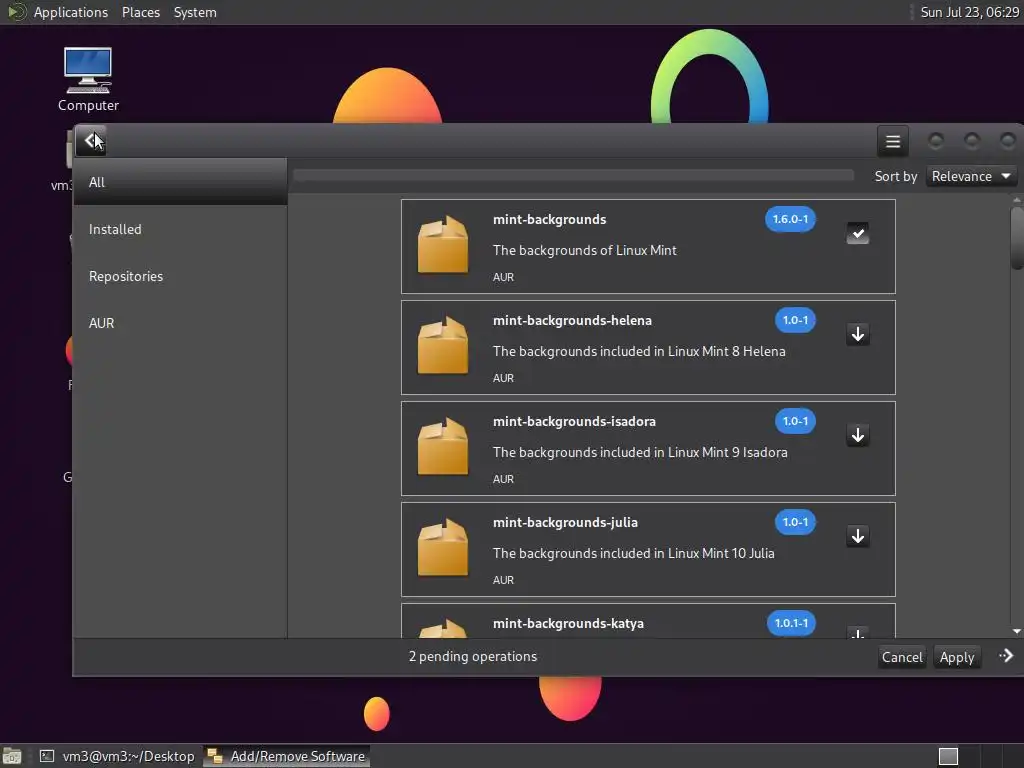Open the mint-backgrounds-isadora package title
This screenshot has height=768, width=1024.
pyautogui.click(x=574, y=421)
